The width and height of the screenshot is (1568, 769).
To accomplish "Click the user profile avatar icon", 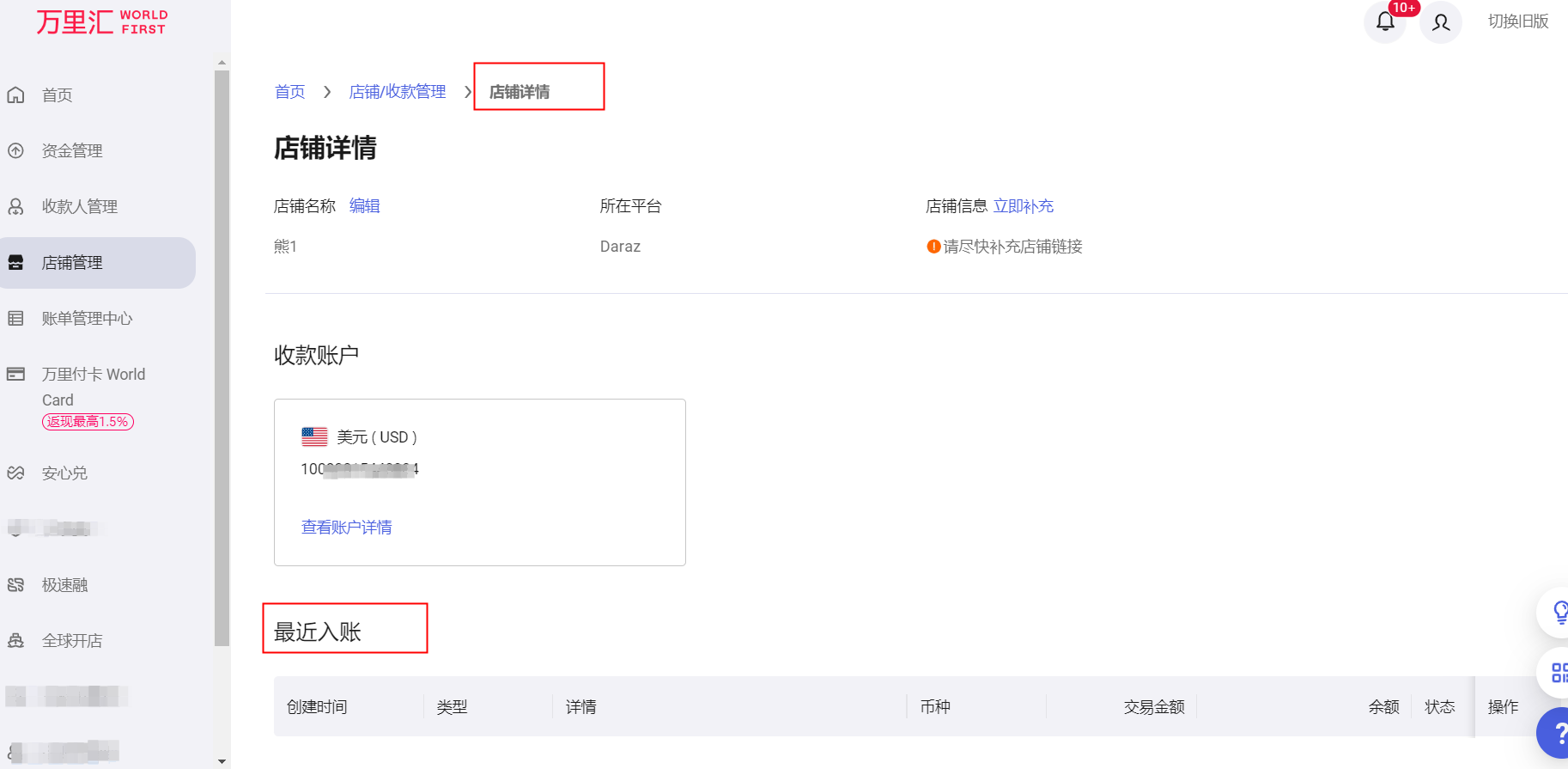I will (1441, 22).
